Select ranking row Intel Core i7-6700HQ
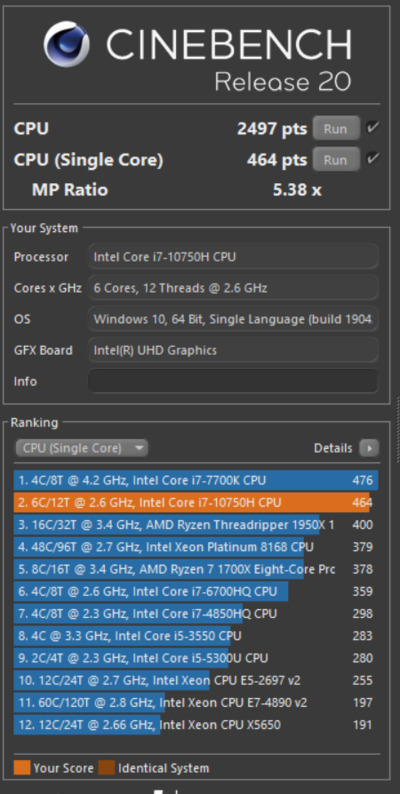 tap(196, 591)
